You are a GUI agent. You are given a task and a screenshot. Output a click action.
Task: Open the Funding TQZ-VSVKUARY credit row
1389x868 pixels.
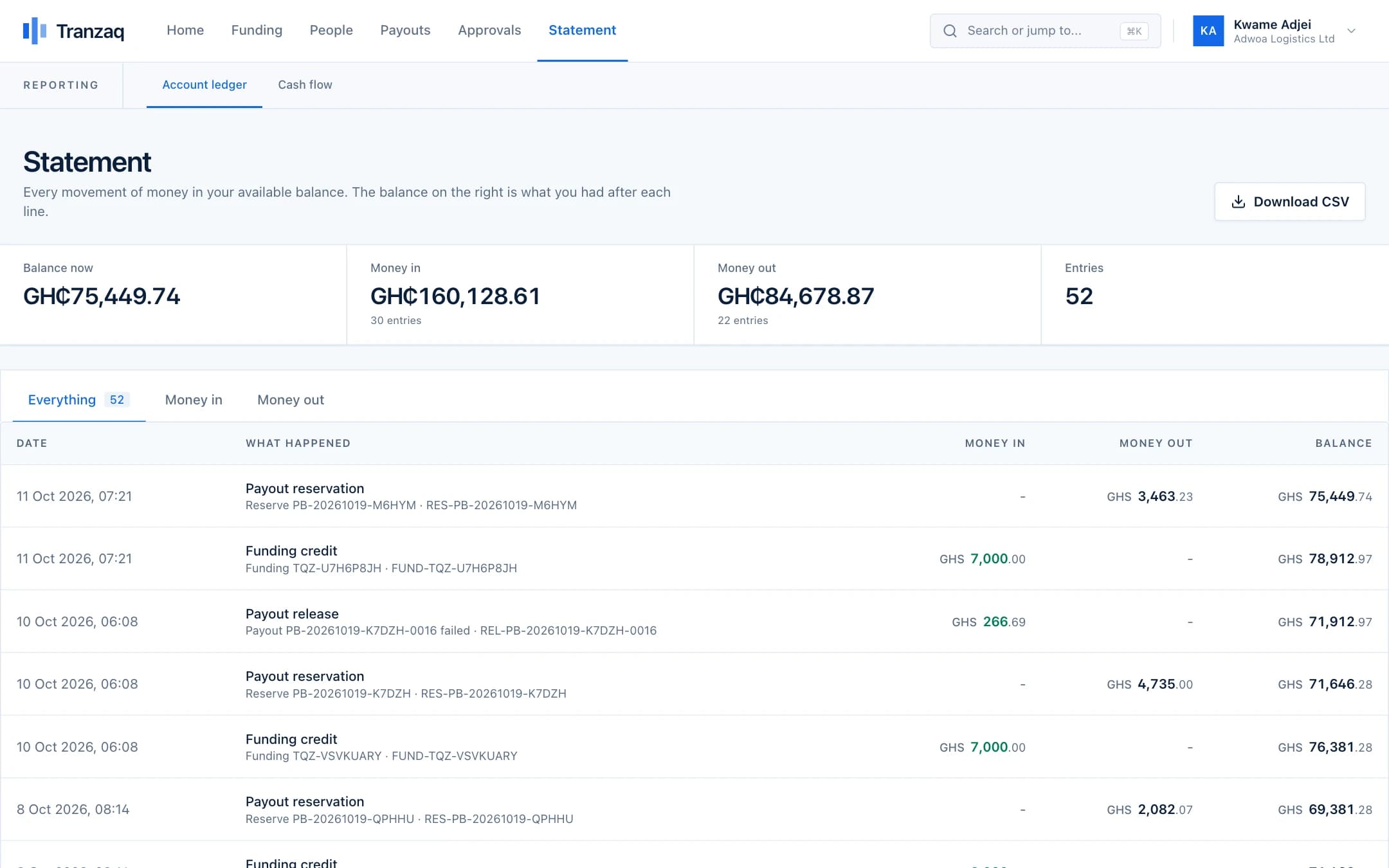694,747
